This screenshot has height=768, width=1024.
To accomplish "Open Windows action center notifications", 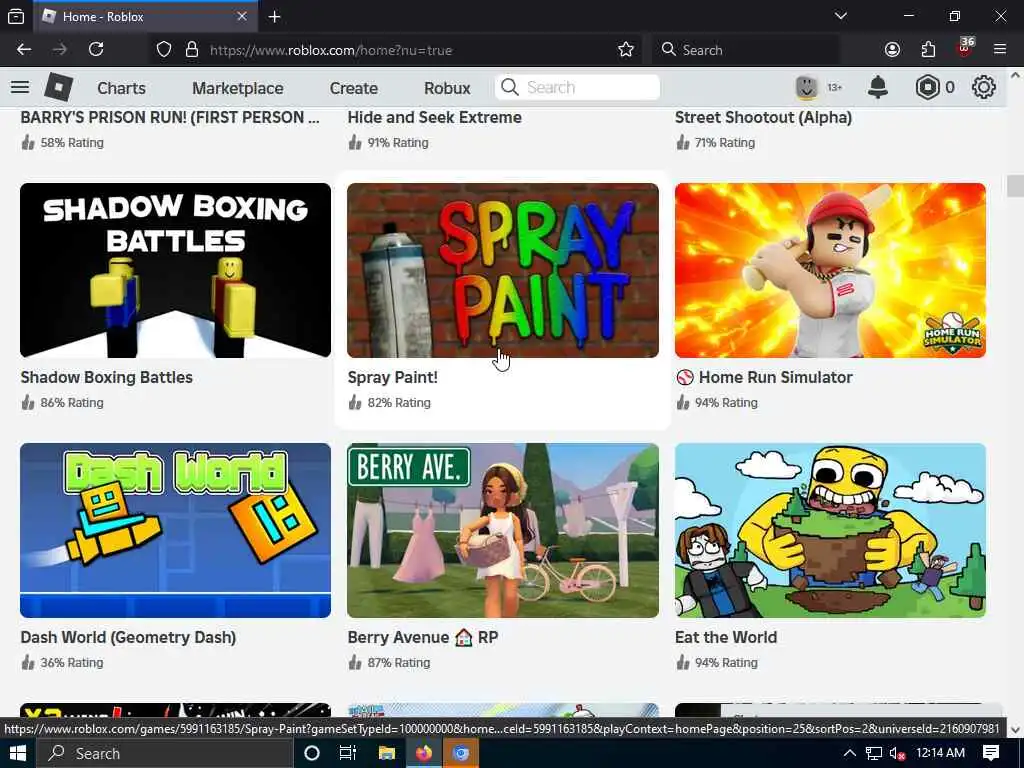I will point(991,753).
